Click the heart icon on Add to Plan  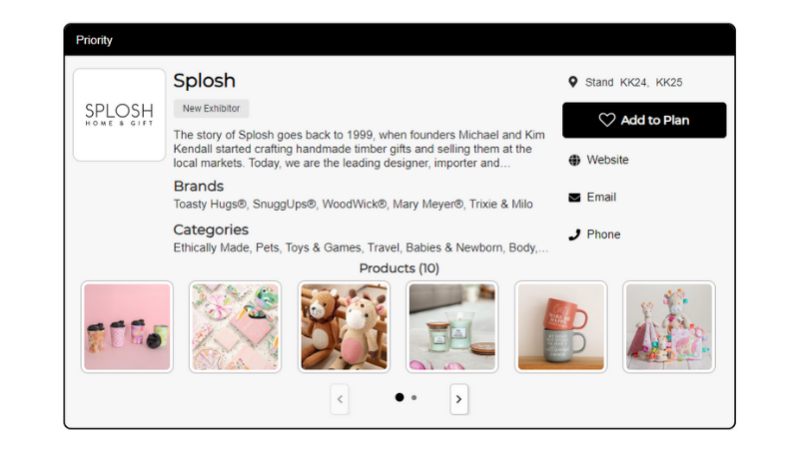tap(606, 120)
